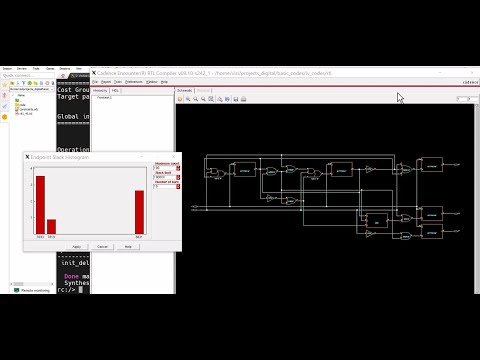480x360 pixels.
Task: Click the Quick connect field in MobaXterm
Action: coord(28,75)
